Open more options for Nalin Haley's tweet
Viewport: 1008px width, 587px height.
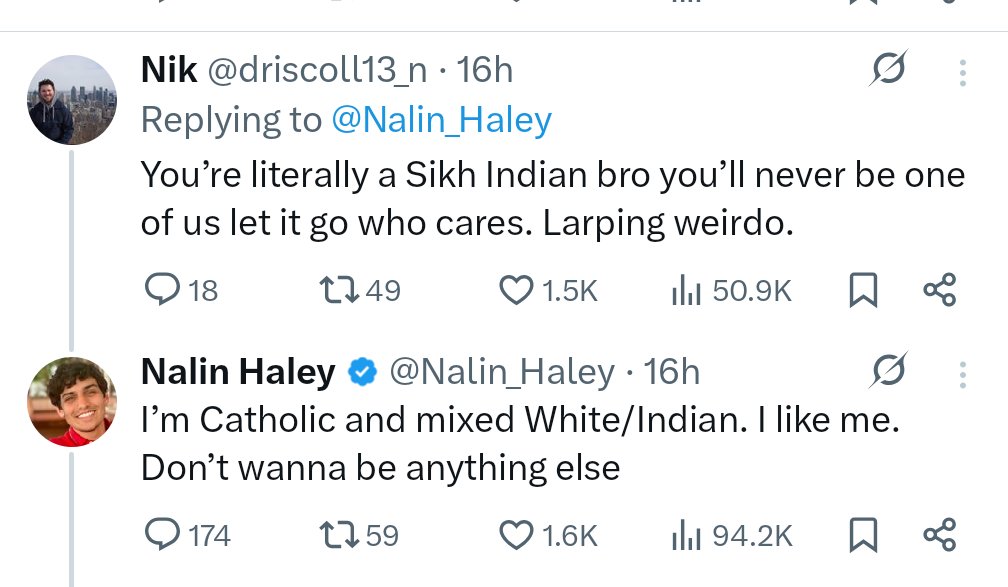pyautogui.click(x=962, y=373)
